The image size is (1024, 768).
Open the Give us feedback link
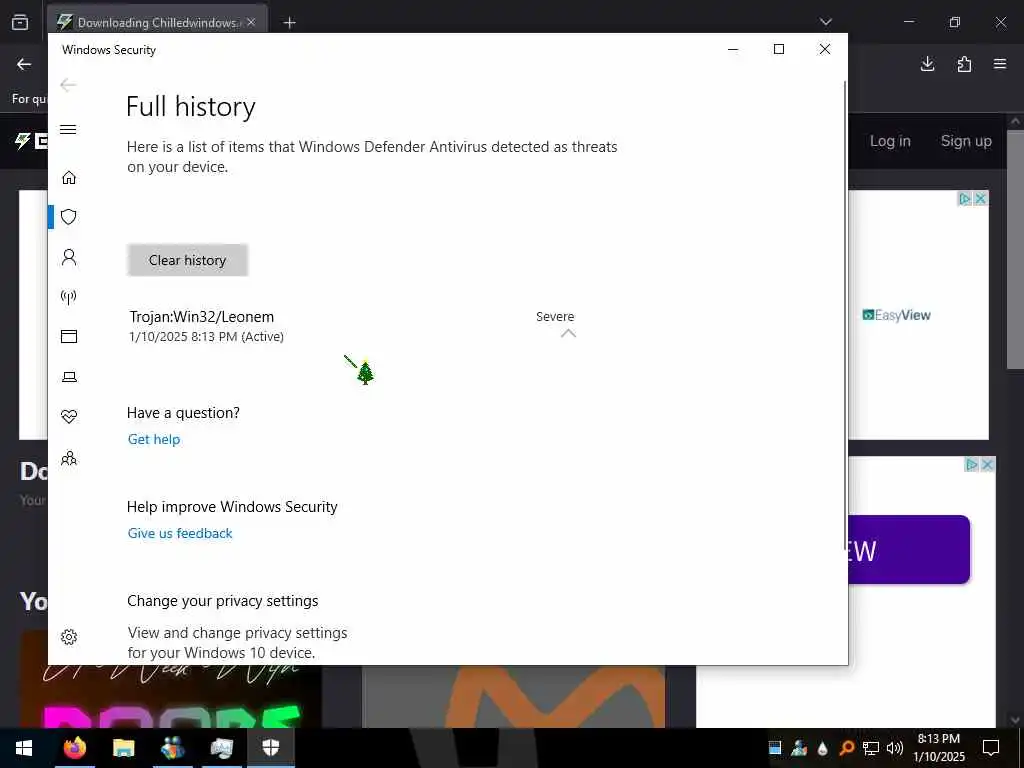click(x=180, y=534)
